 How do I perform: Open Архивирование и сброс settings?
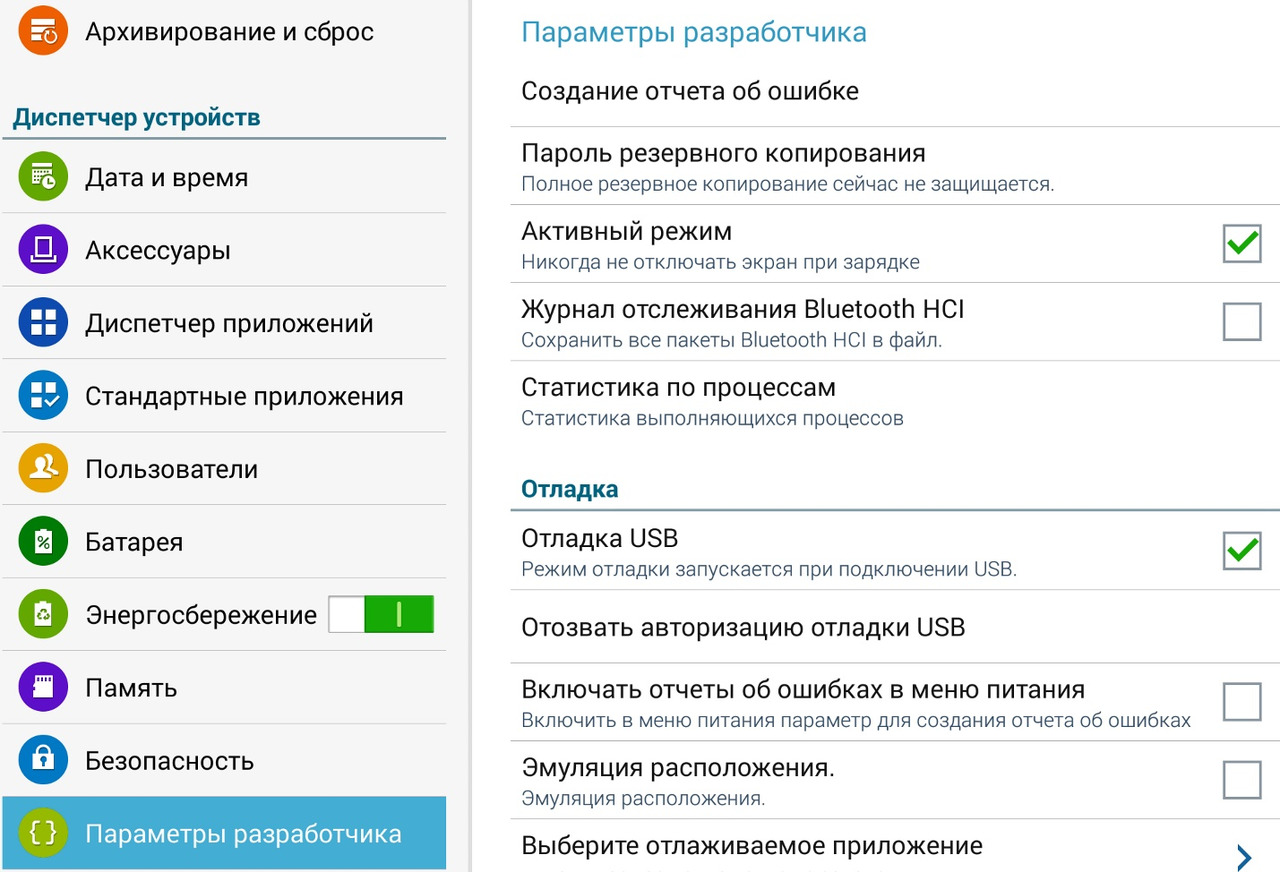pyautogui.click(x=224, y=31)
